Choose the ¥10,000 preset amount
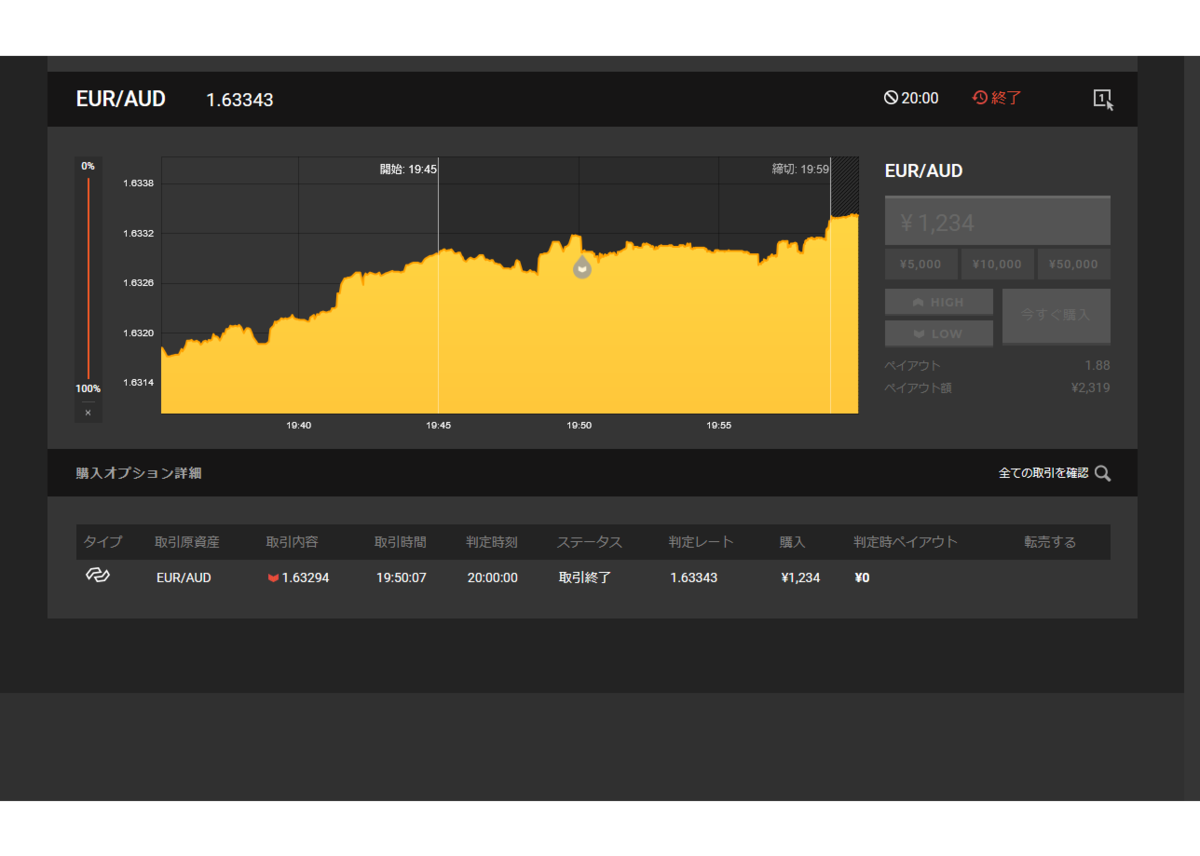Image resolution: width=1200 pixels, height=856 pixels. tap(997, 264)
